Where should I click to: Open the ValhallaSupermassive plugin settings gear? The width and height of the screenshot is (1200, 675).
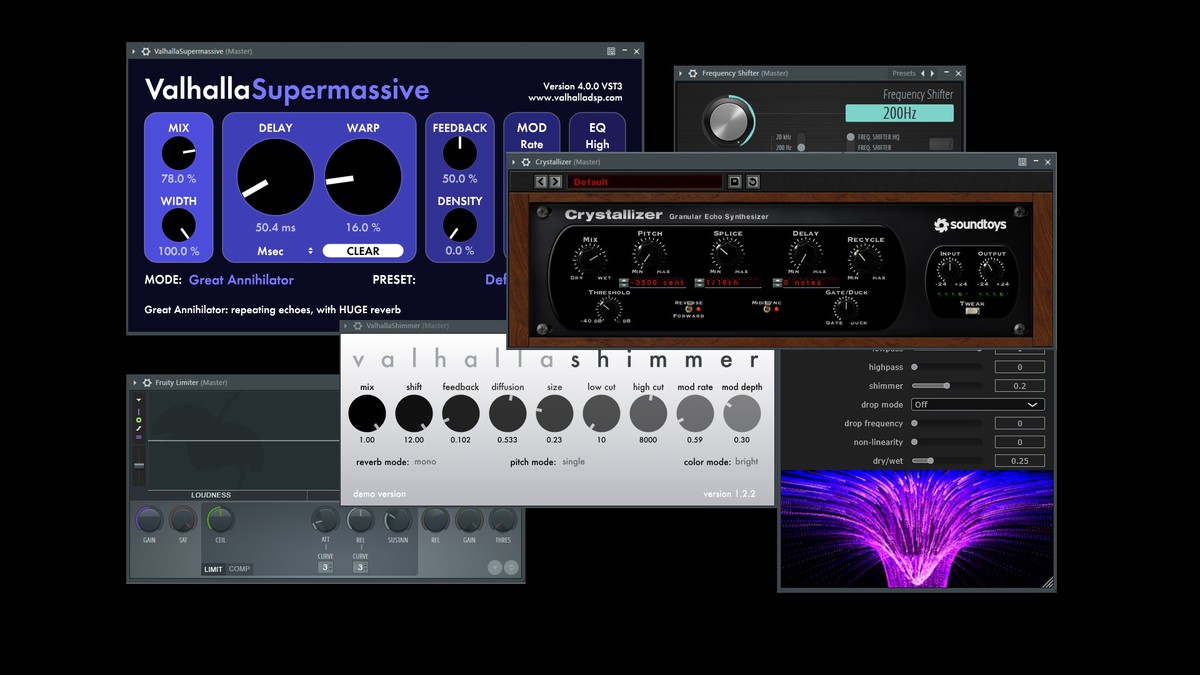click(146, 51)
